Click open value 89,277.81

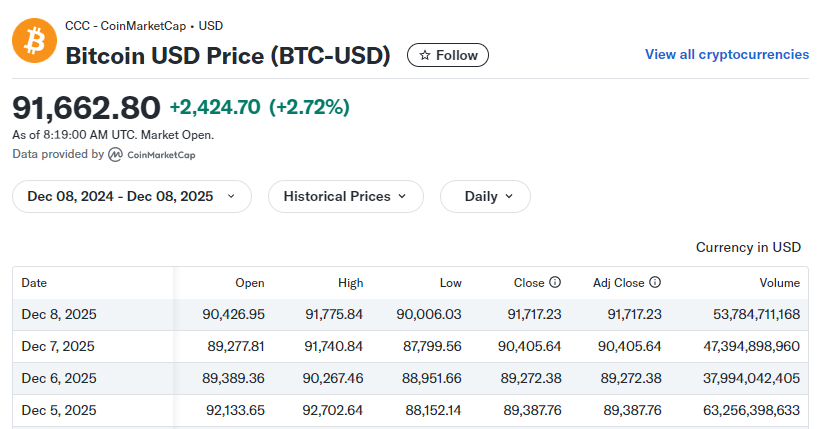click(236, 347)
